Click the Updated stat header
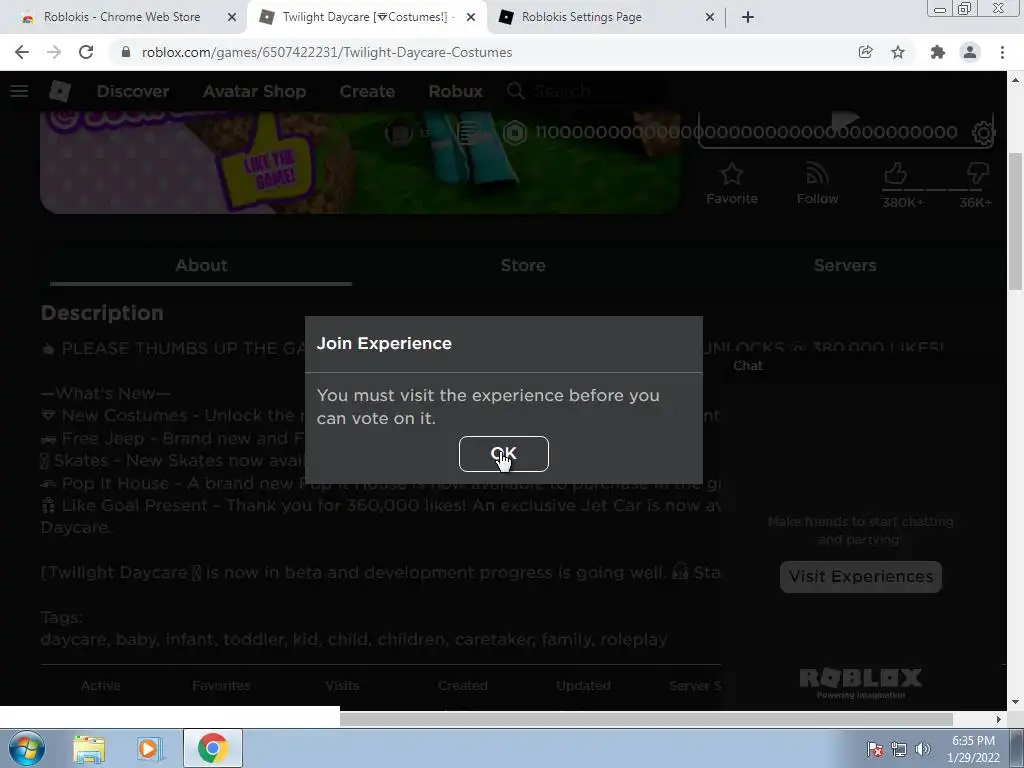1024x768 pixels. coord(583,686)
